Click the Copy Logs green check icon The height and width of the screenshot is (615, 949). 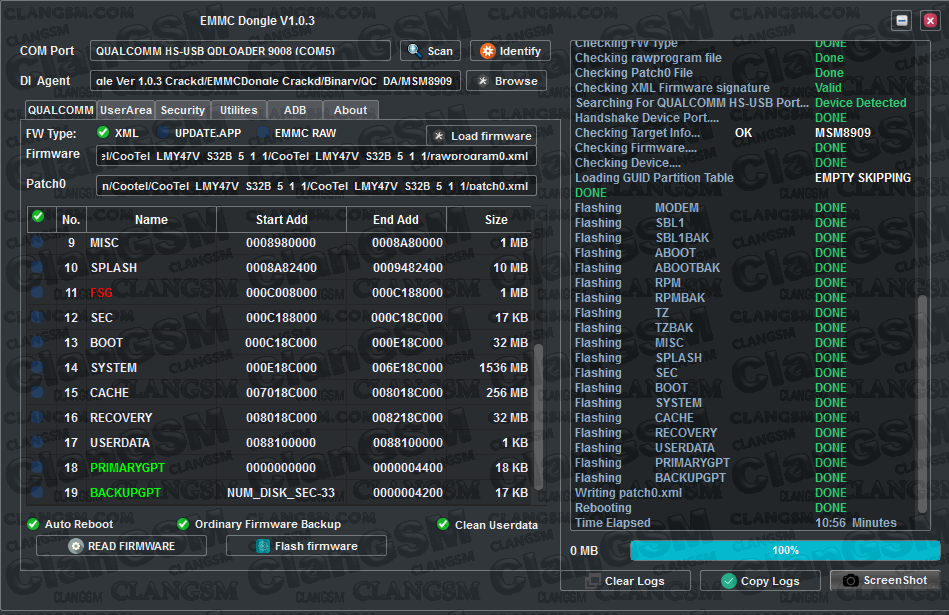tap(729, 581)
